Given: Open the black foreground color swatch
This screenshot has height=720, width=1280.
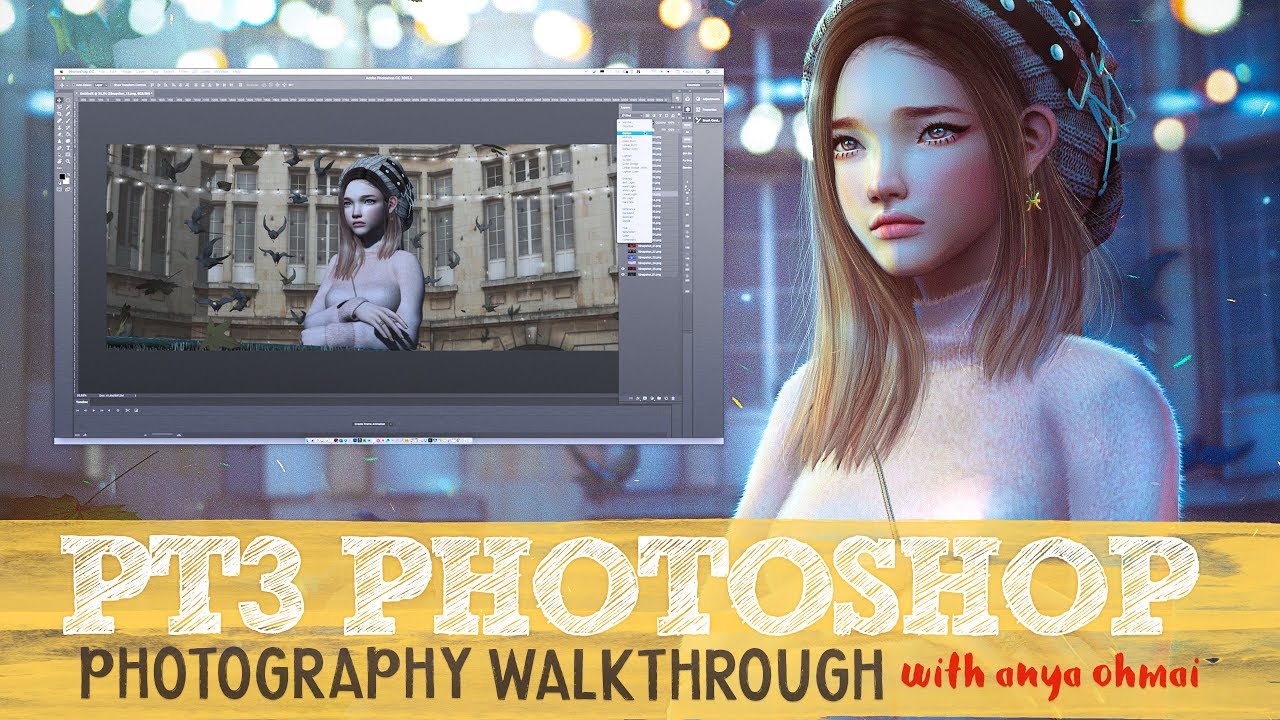Looking at the screenshot, I should point(62,176).
